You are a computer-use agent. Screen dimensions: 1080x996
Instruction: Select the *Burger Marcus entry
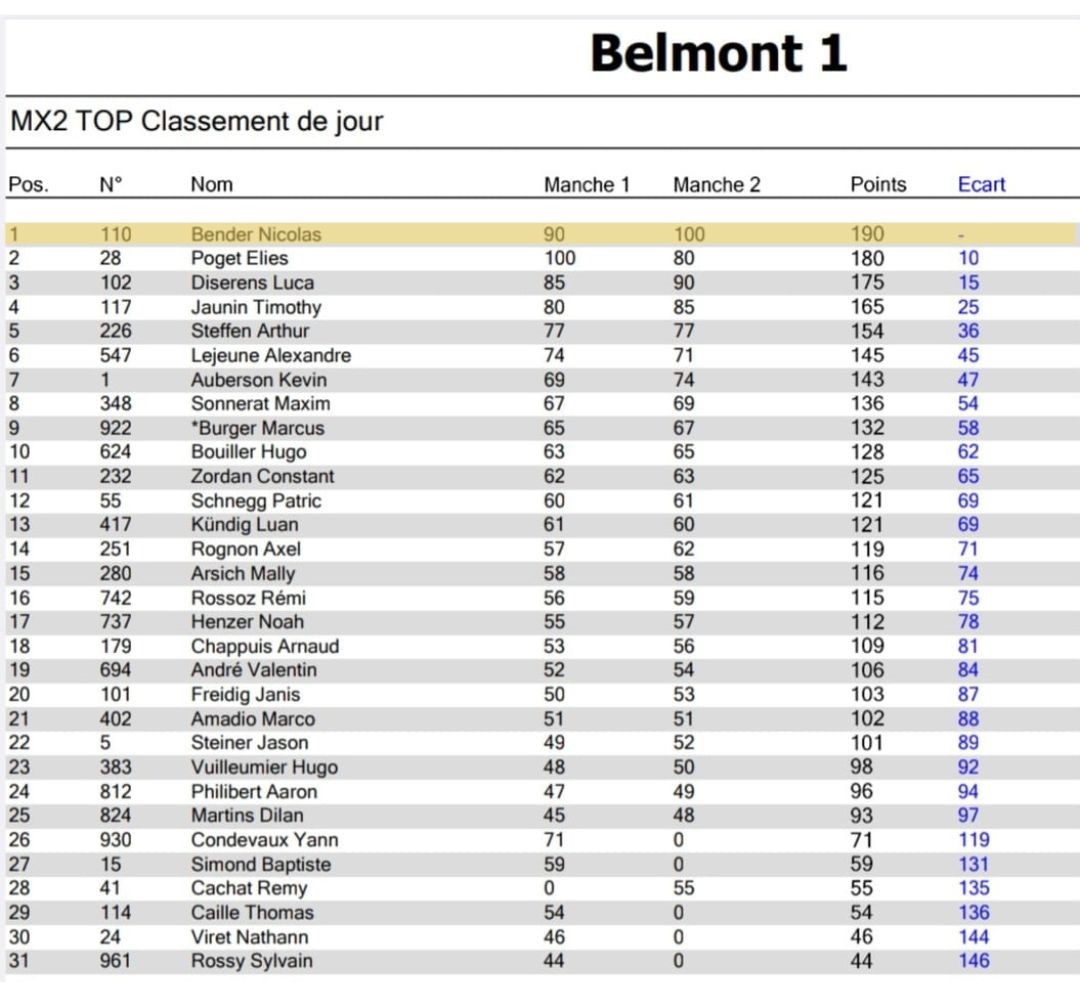pyautogui.click(x=257, y=428)
